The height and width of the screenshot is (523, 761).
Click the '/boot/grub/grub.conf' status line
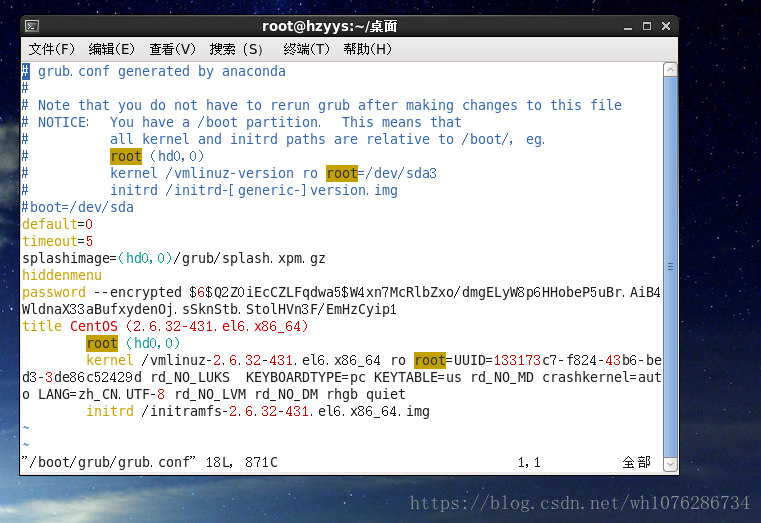click(149, 462)
